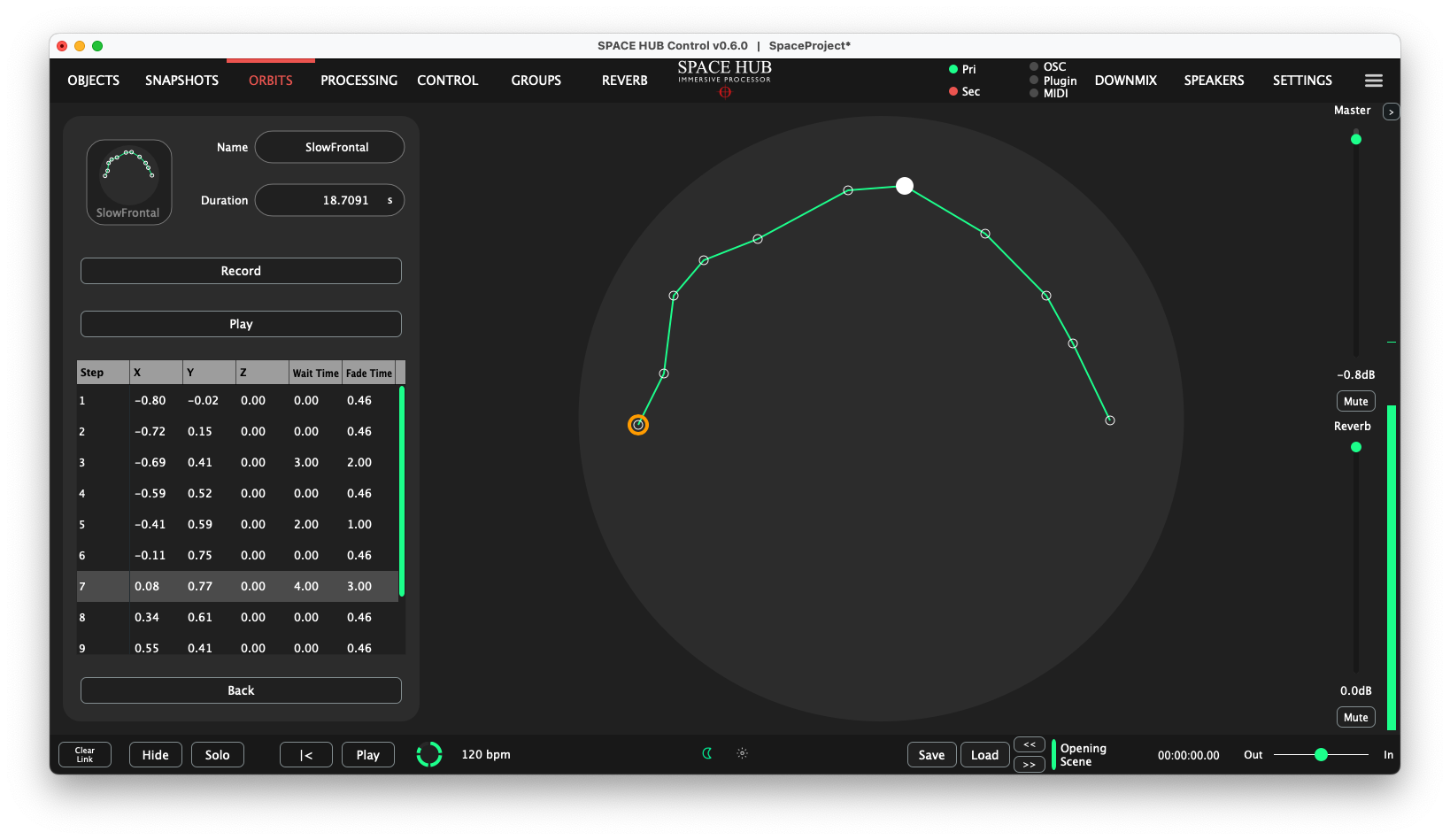Image resolution: width=1450 pixels, height=840 pixels.
Task: Expand the Master panel with the arrow button
Action: click(1391, 112)
